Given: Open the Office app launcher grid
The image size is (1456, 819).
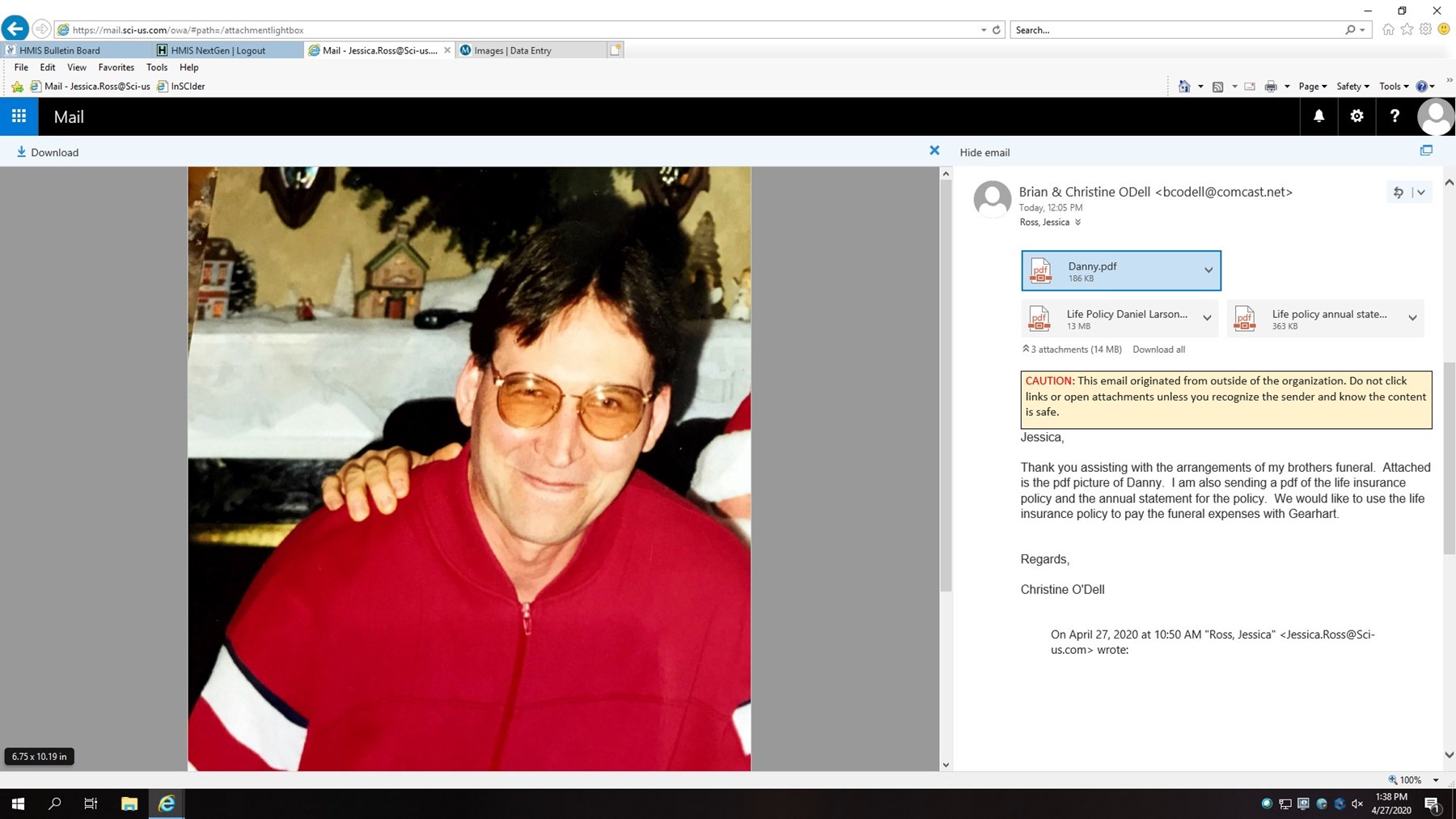Looking at the screenshot, I should [x=18, y=116].
